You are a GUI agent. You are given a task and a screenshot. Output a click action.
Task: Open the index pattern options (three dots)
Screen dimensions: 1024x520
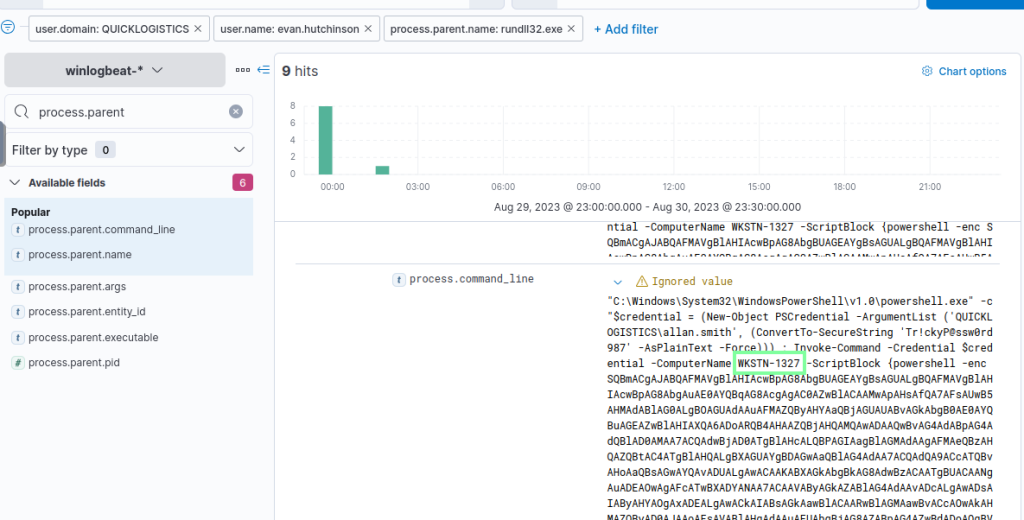(243, 70)
